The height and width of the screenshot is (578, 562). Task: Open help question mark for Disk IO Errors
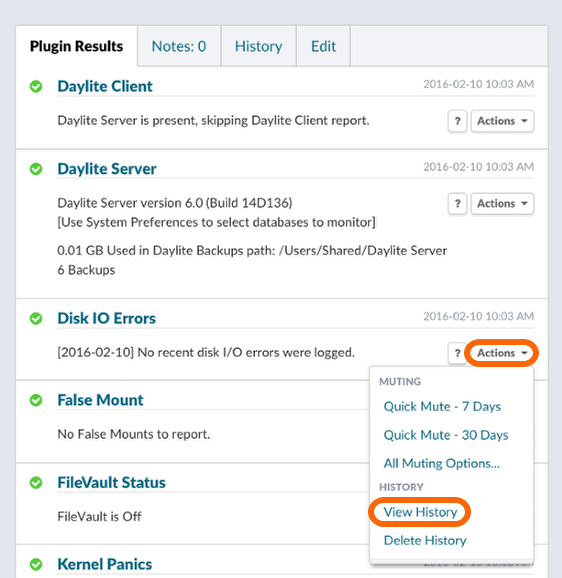457,353
